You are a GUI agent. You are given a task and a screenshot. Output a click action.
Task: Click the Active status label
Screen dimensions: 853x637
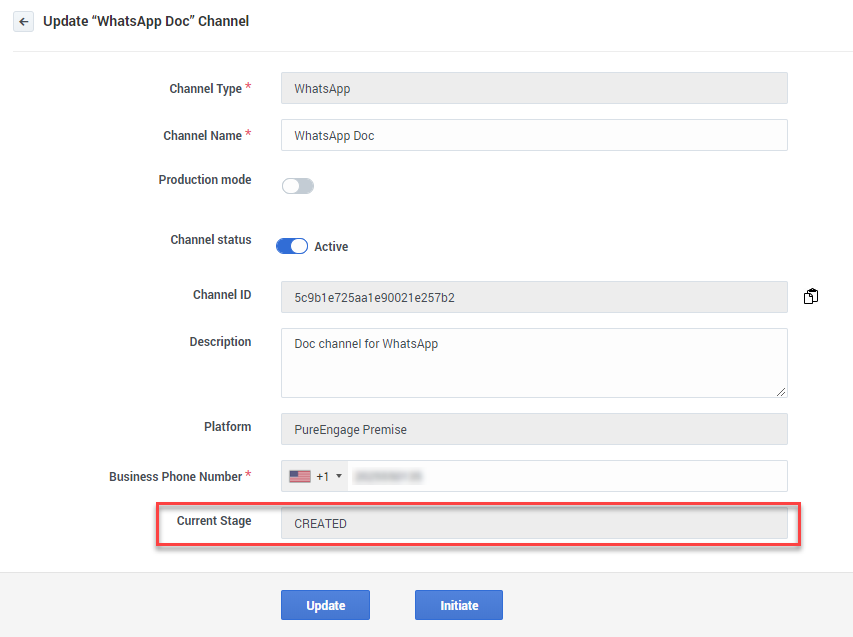coord(331,247)
